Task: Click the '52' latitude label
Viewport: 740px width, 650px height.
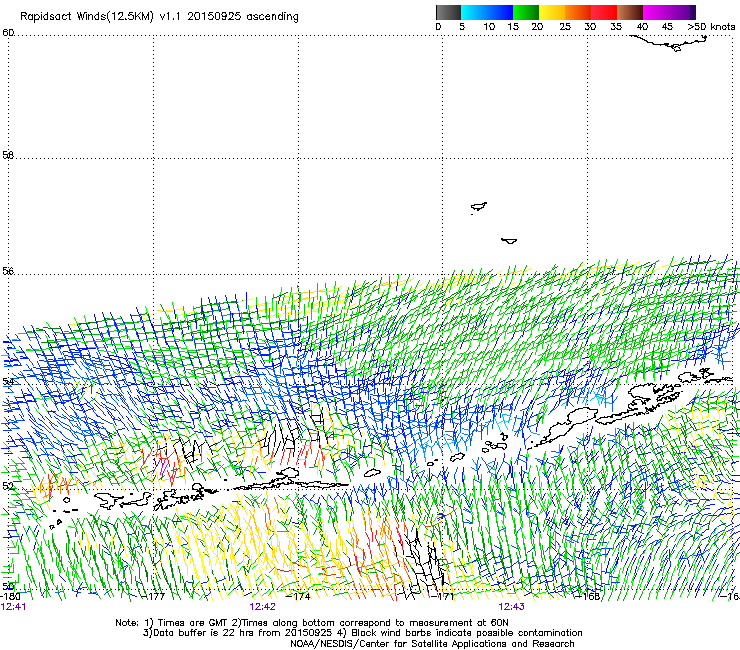Action: (8, 486)
